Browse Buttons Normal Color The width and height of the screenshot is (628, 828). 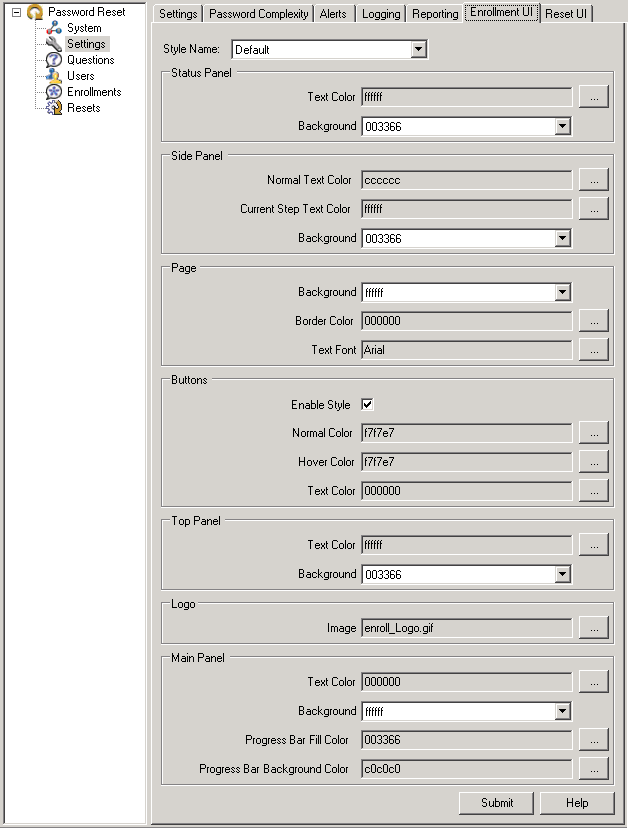[x=594, y=433]
